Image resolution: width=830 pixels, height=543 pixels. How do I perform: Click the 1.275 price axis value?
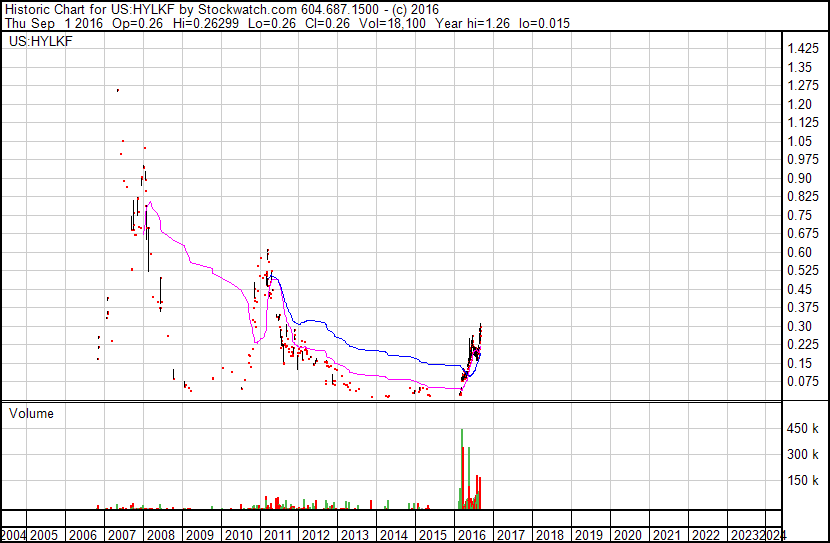point(803,85)
